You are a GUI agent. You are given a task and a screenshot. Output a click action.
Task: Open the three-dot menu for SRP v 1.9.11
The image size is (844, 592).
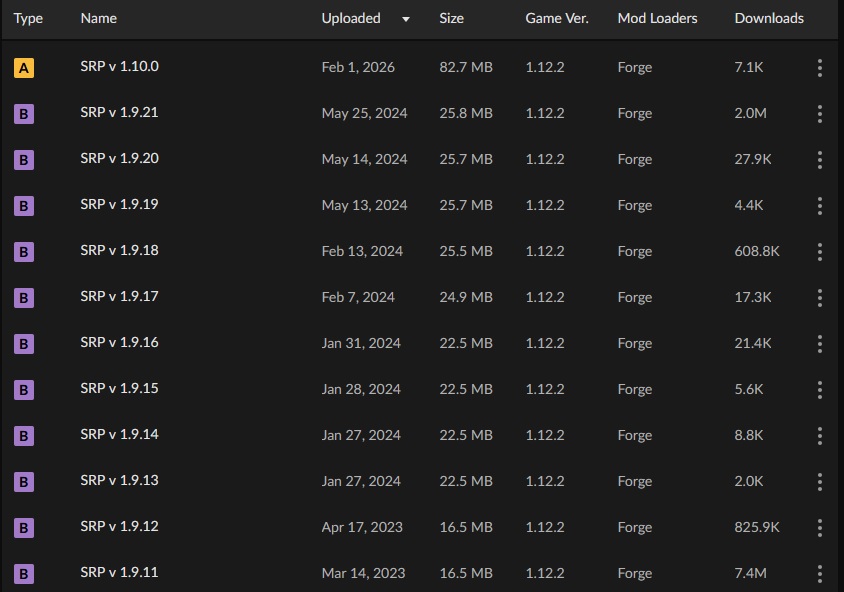819,574
